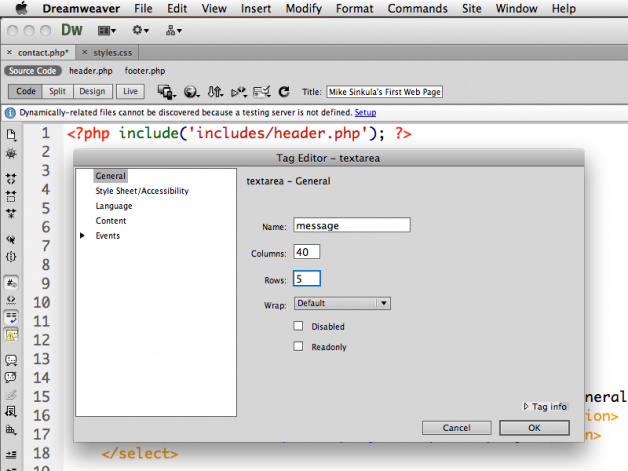Select Style Sheet/Accessibility category

pos(142,191)
